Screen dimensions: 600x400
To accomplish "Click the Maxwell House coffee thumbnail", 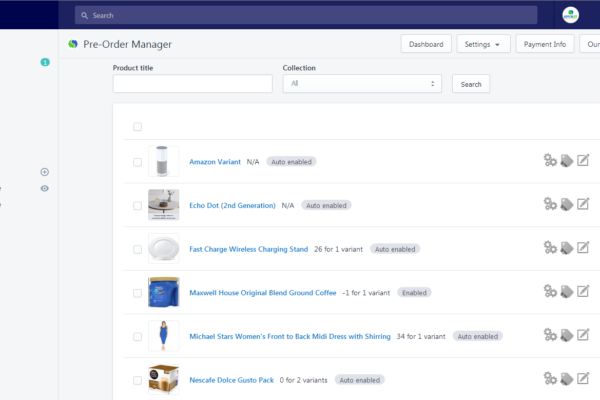I will pos(163,292).
